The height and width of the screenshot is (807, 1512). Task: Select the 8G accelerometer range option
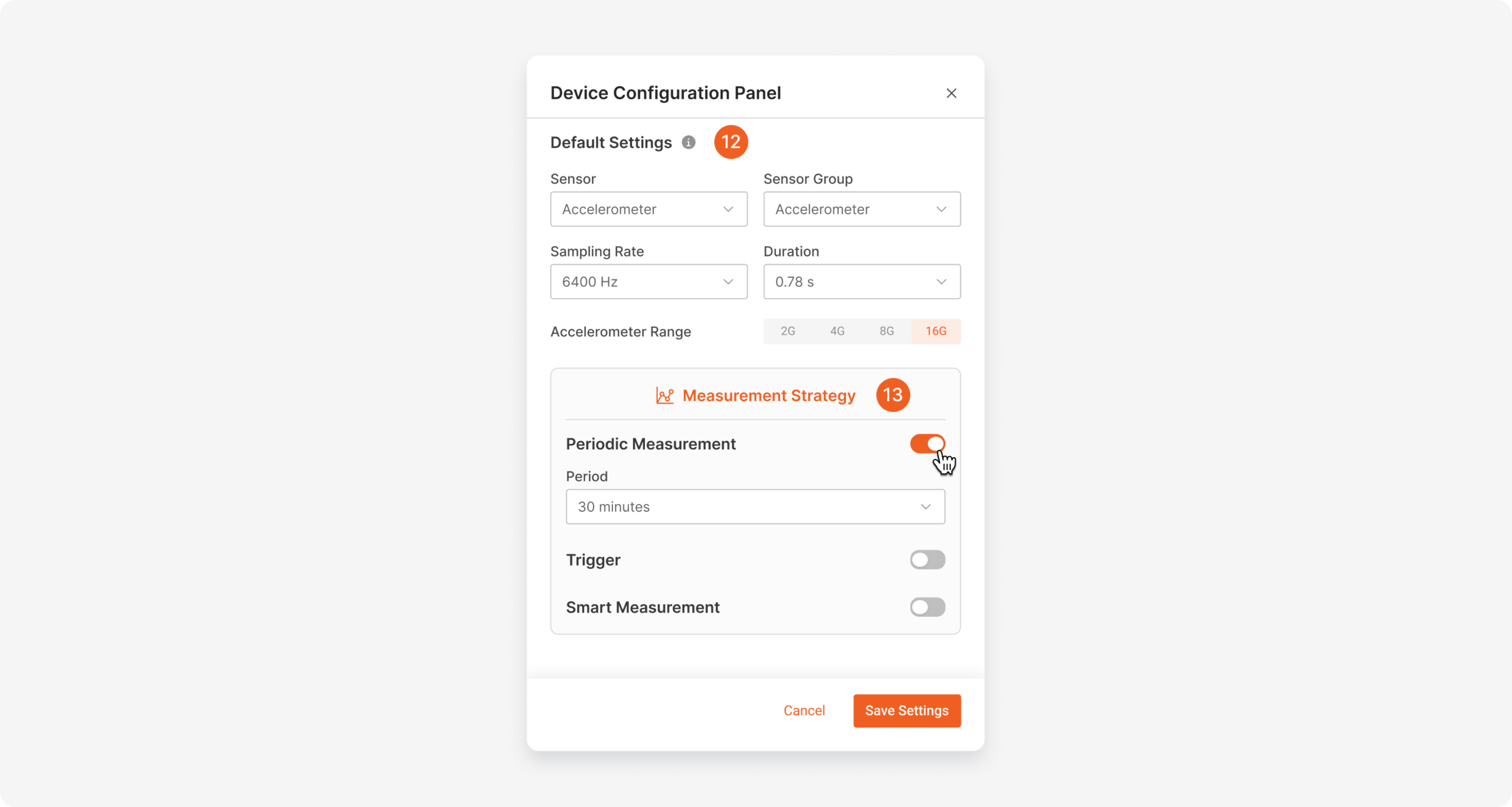886,330
